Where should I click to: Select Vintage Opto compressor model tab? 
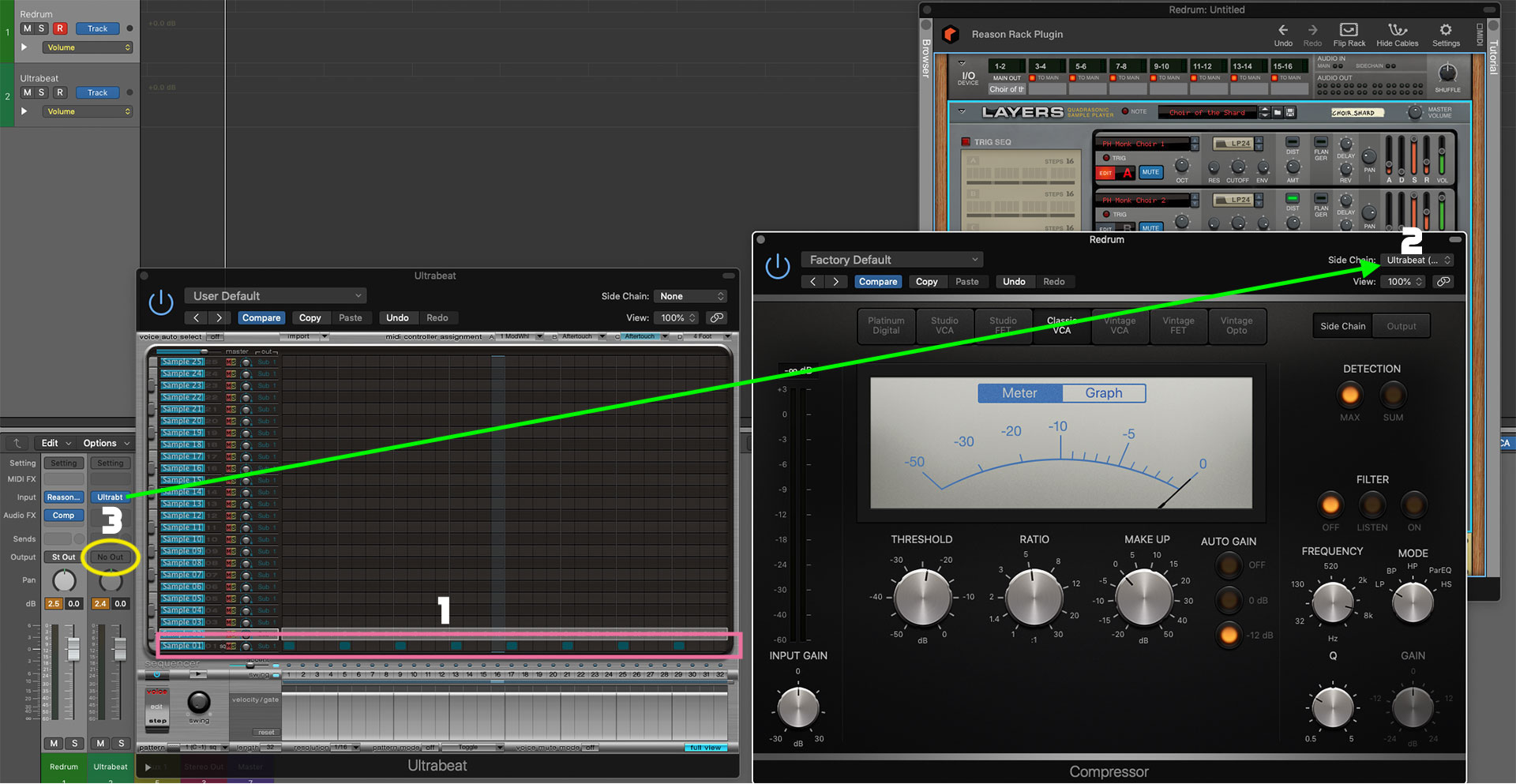pyautogui.click(x=1236, y=326)
